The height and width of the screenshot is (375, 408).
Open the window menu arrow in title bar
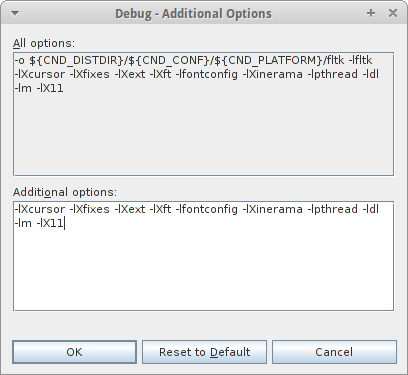tap(15, 13)
